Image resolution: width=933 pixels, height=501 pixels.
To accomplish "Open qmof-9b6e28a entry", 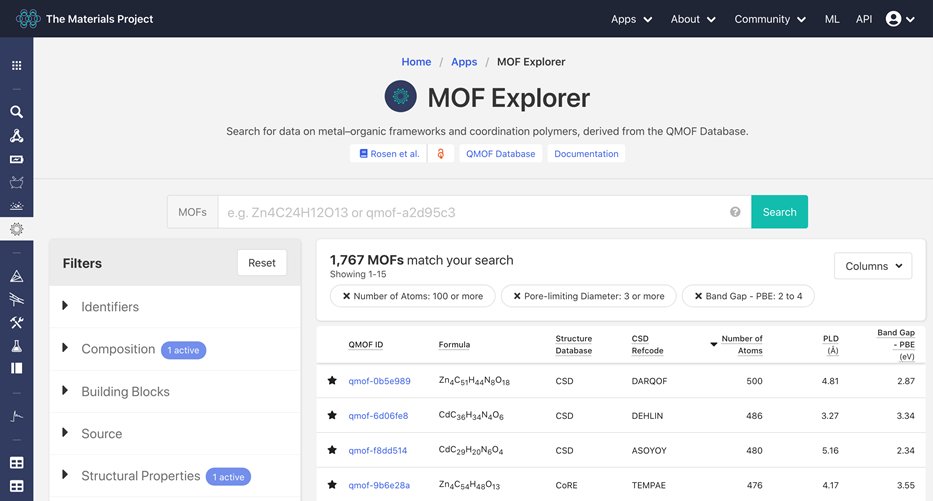I will [x=379, y=485].
